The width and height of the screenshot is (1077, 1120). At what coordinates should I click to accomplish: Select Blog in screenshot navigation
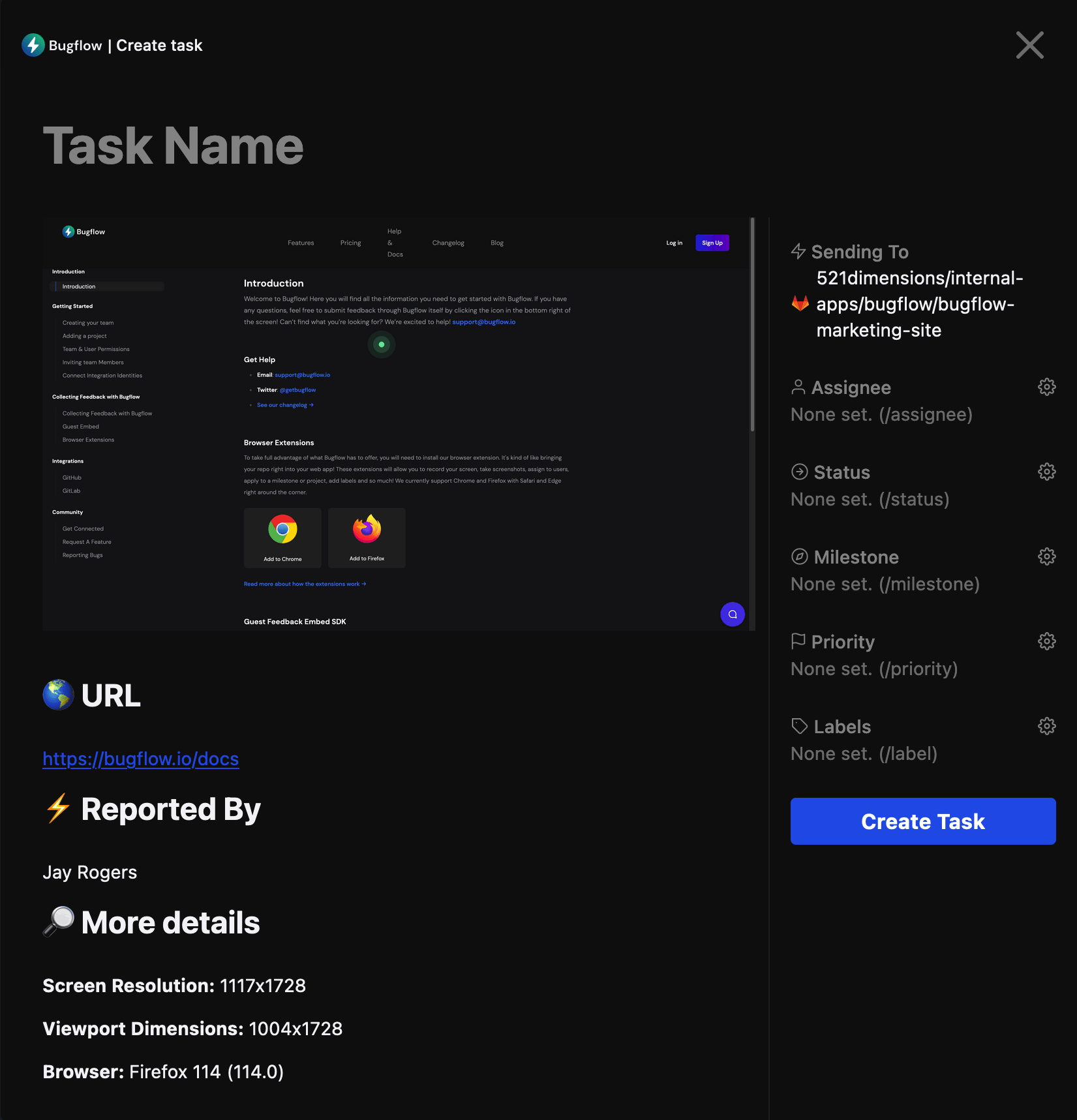pos(497,243)
